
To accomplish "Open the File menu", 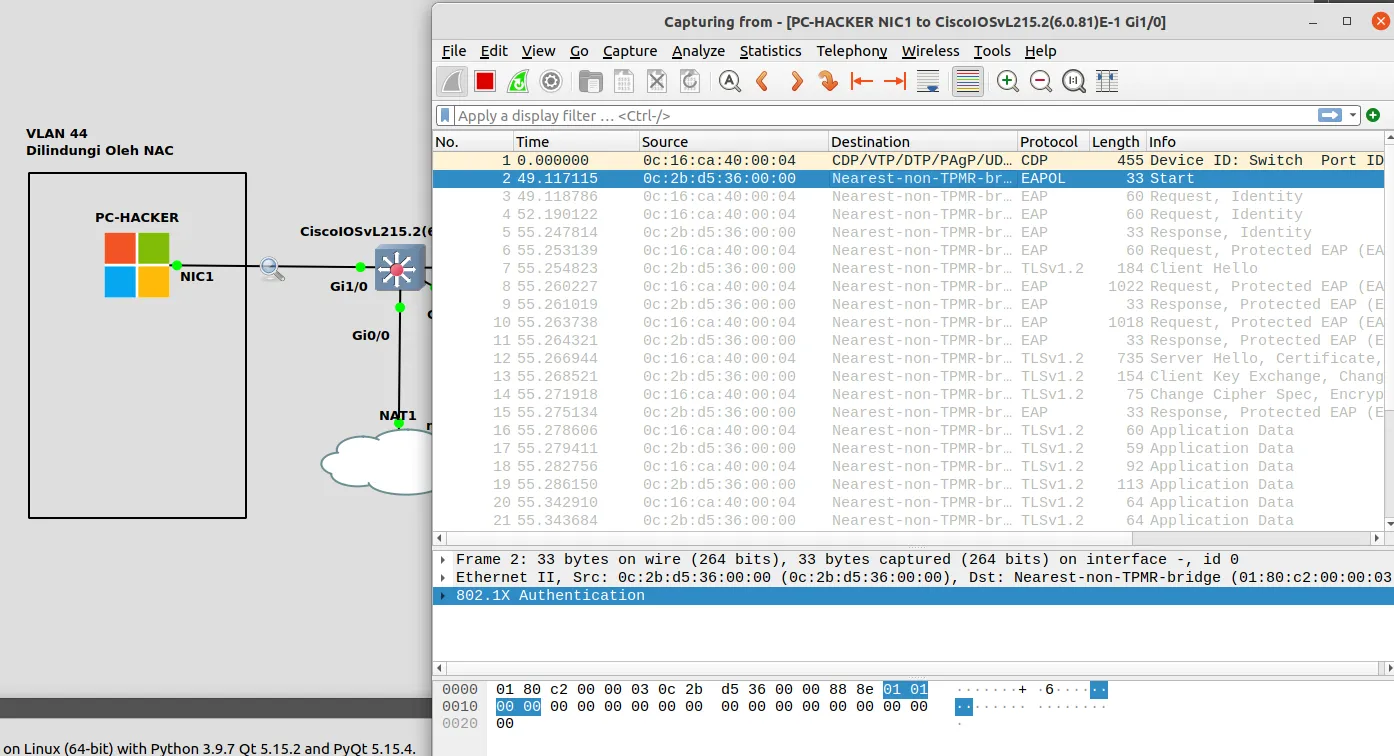I will tap(454, 51).
